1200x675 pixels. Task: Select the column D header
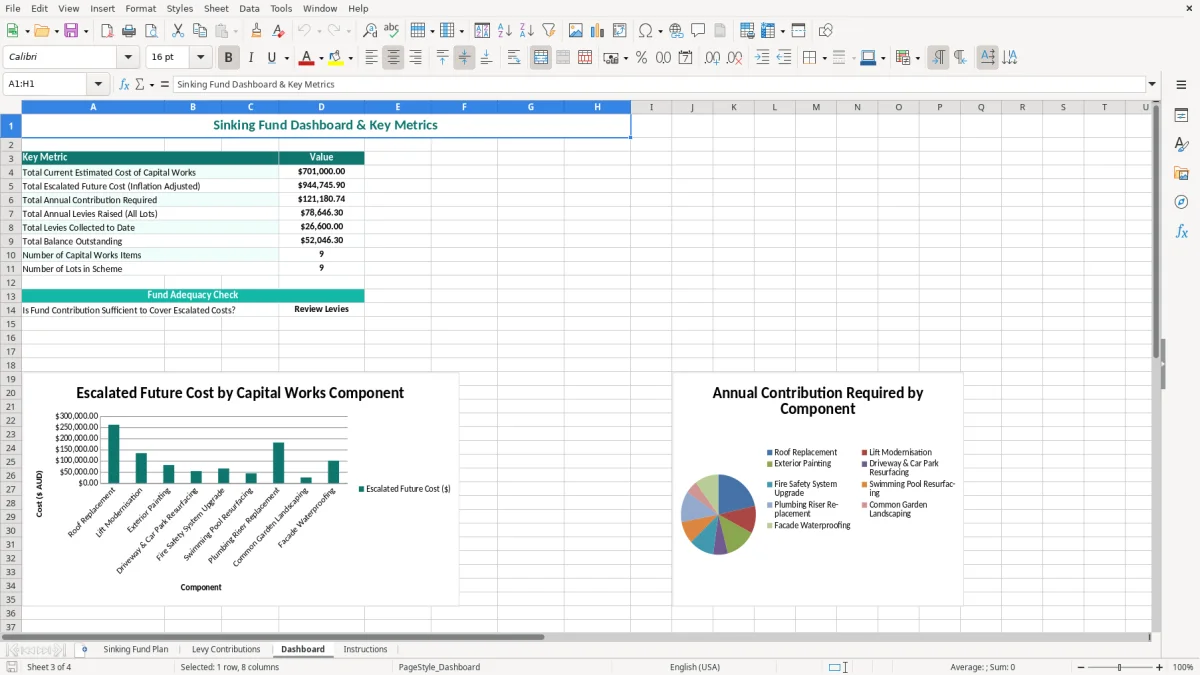point(321,107)
